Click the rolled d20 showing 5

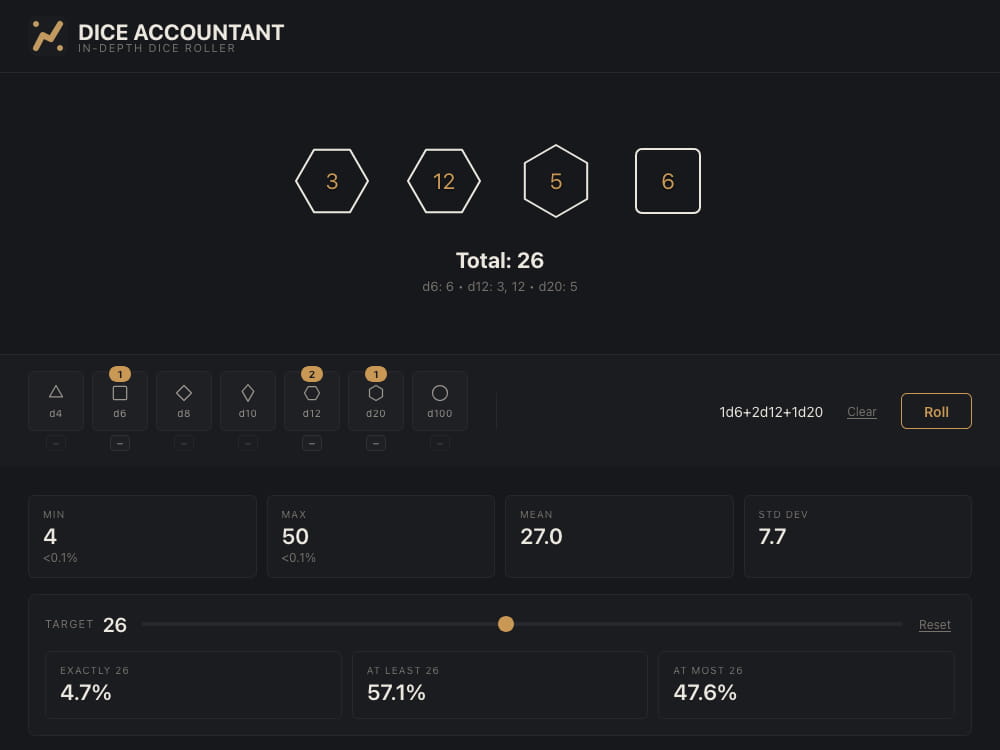(556, 181)
